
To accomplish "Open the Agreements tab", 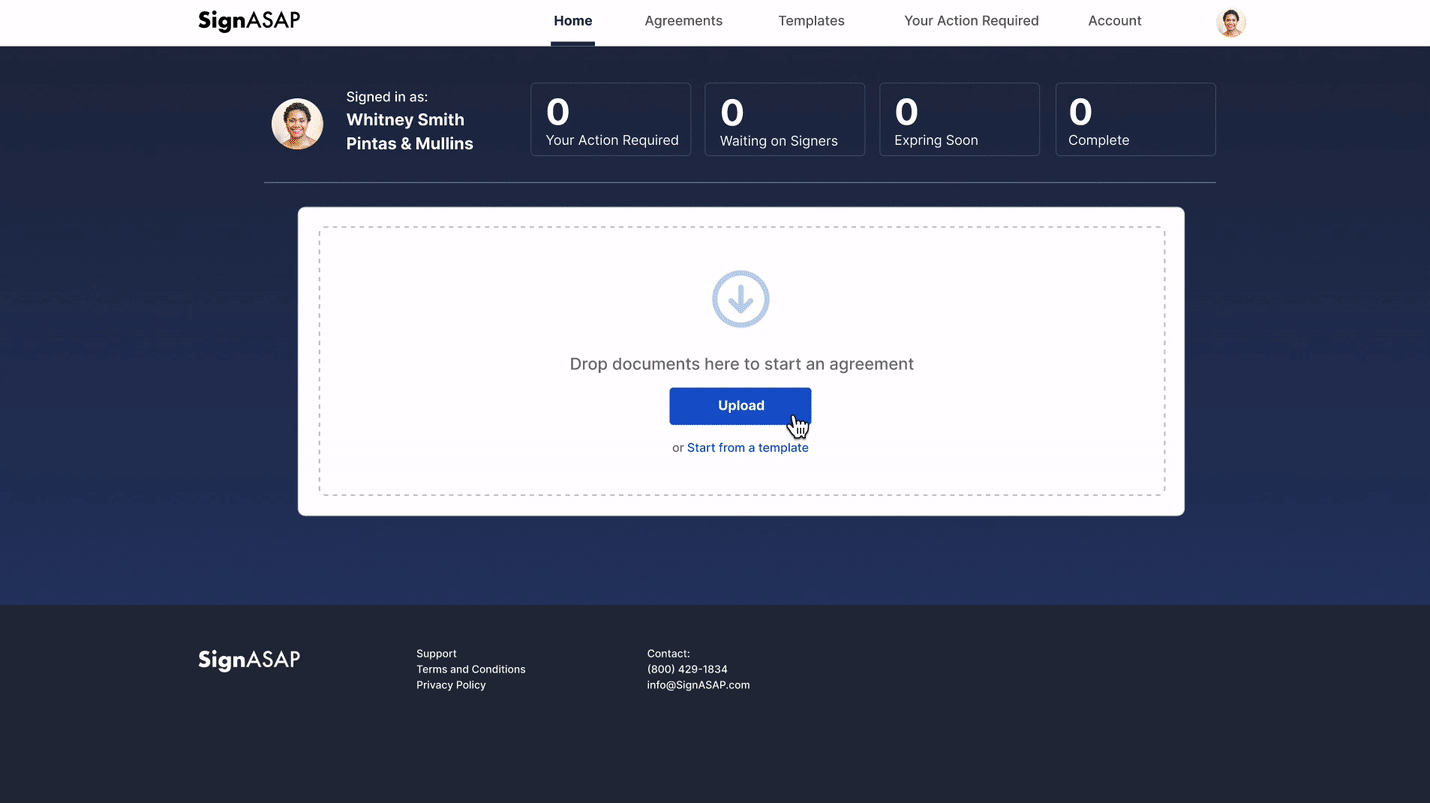I will coord(684,21).
